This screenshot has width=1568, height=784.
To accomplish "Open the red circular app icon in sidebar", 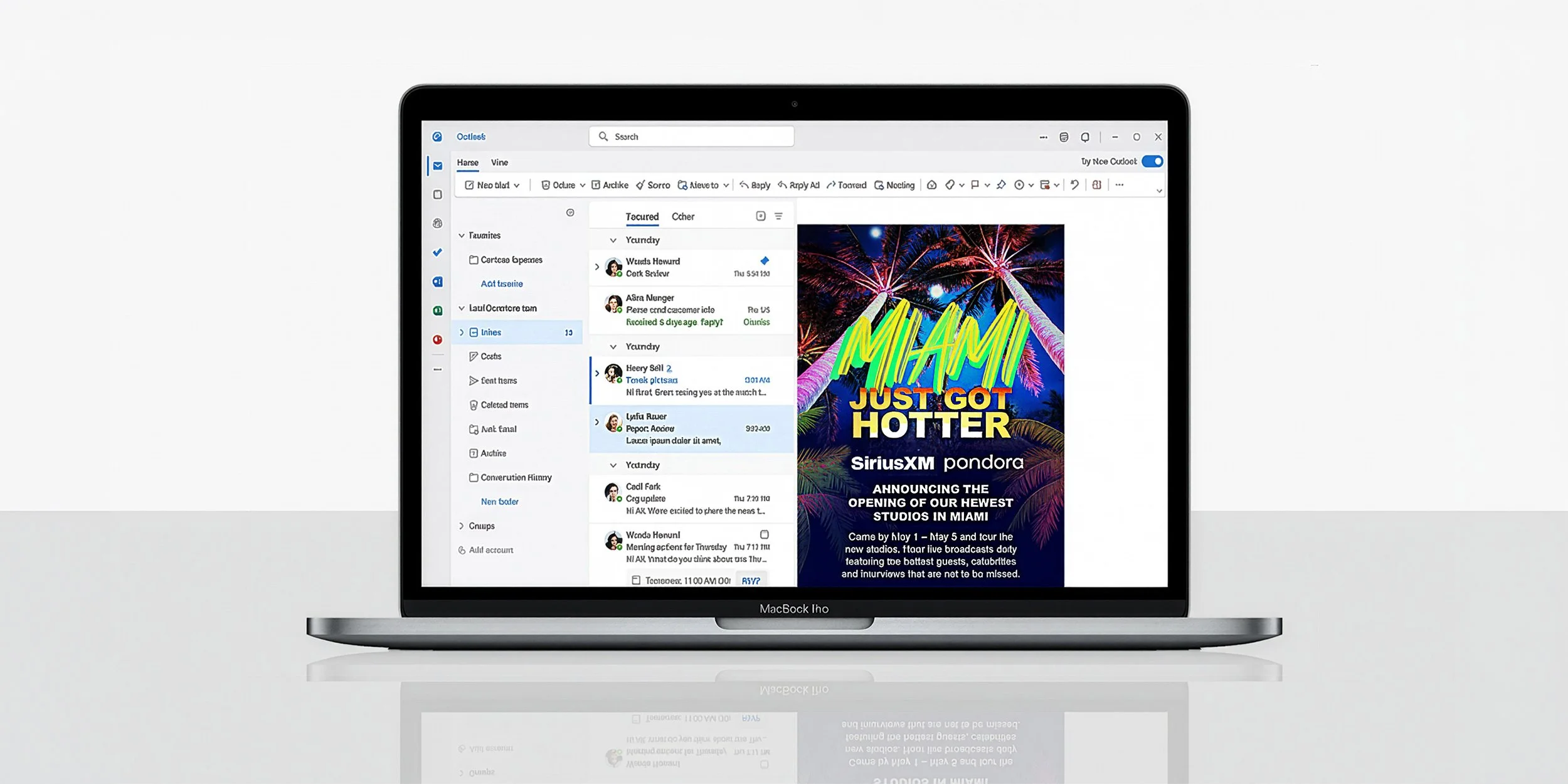I will pyautogui.click(x=437, y=339).
